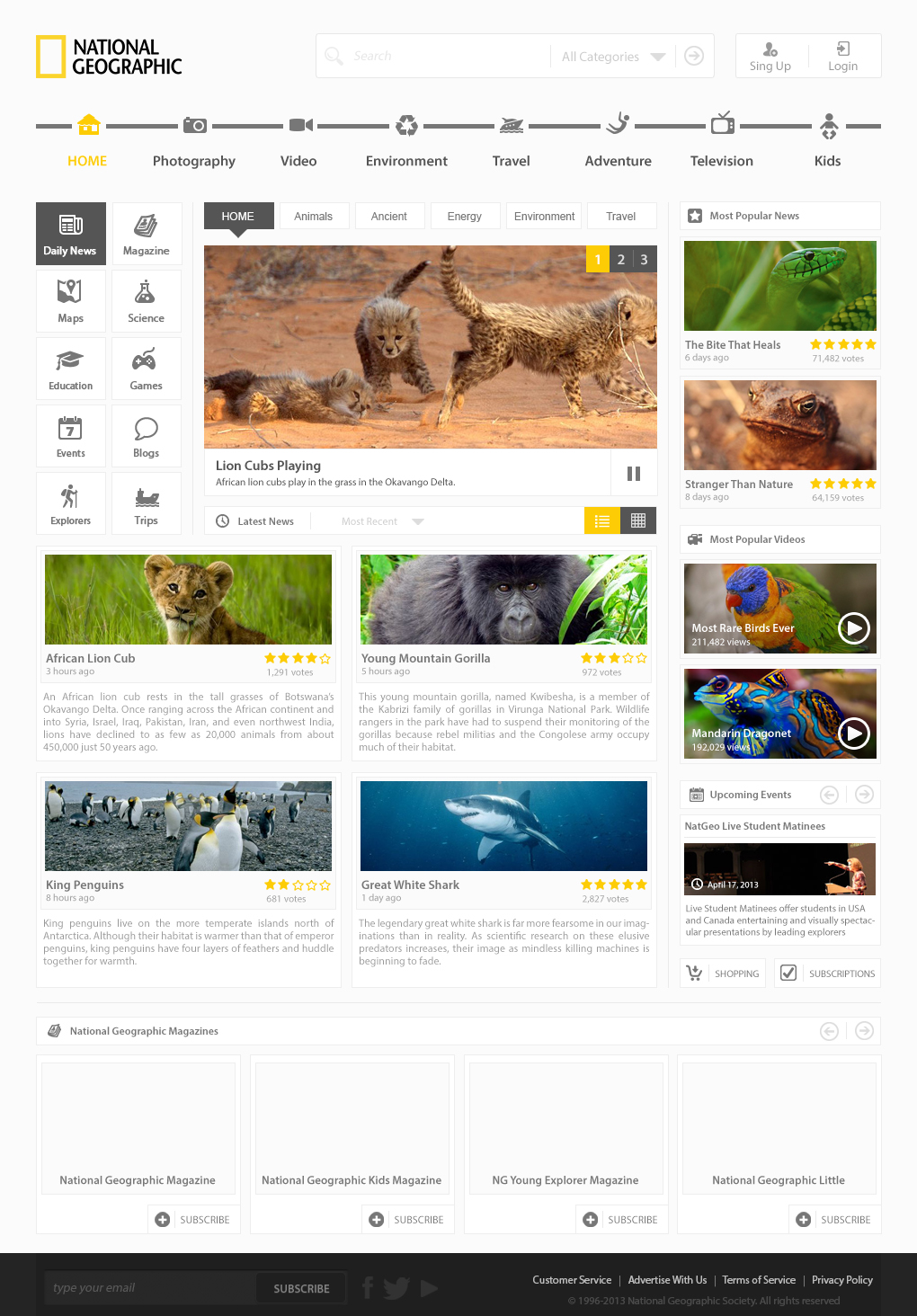Pause the Lion Cubs slideshow
This screenshot has width=917, height=1316.
(634, 474)
